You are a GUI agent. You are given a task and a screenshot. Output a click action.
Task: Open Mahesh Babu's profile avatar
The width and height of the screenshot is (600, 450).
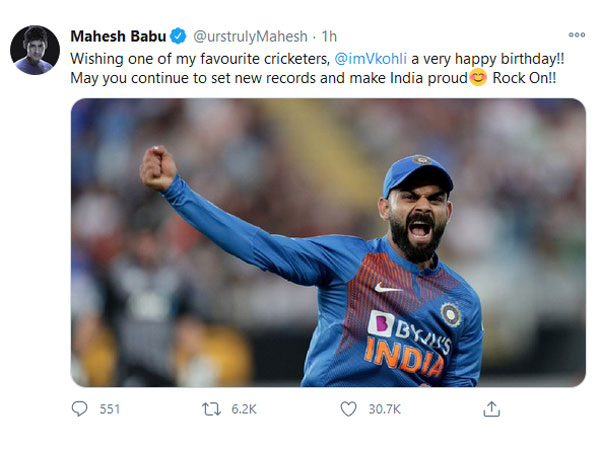[x=36, y=50]
